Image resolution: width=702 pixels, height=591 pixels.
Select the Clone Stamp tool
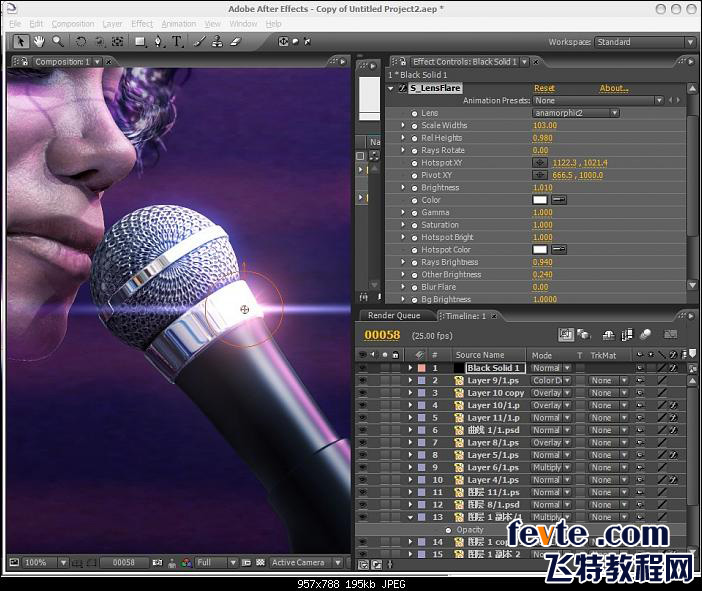217,42
